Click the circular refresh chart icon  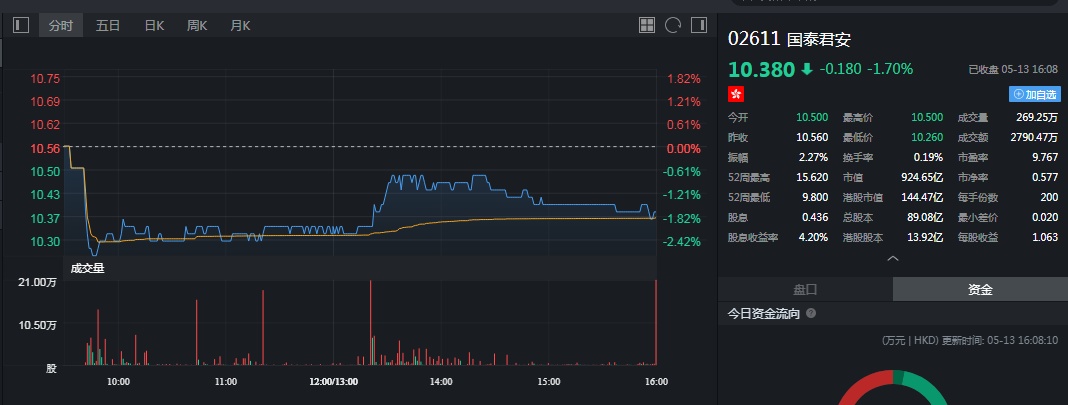(x=673, y=25)
